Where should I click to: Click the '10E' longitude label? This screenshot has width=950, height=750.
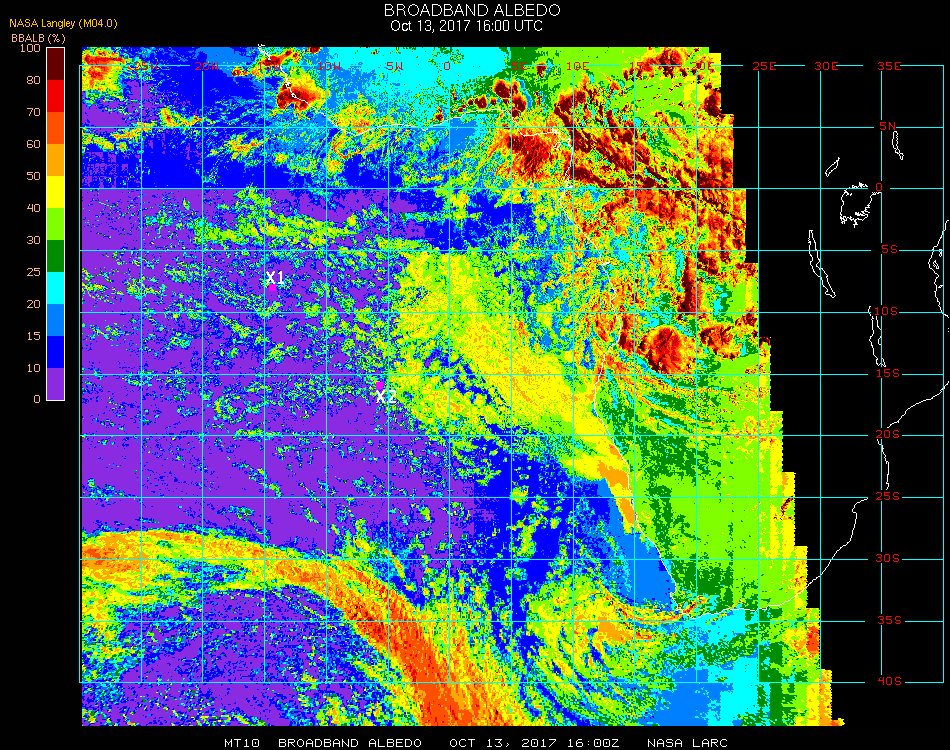tap(577, 66)
